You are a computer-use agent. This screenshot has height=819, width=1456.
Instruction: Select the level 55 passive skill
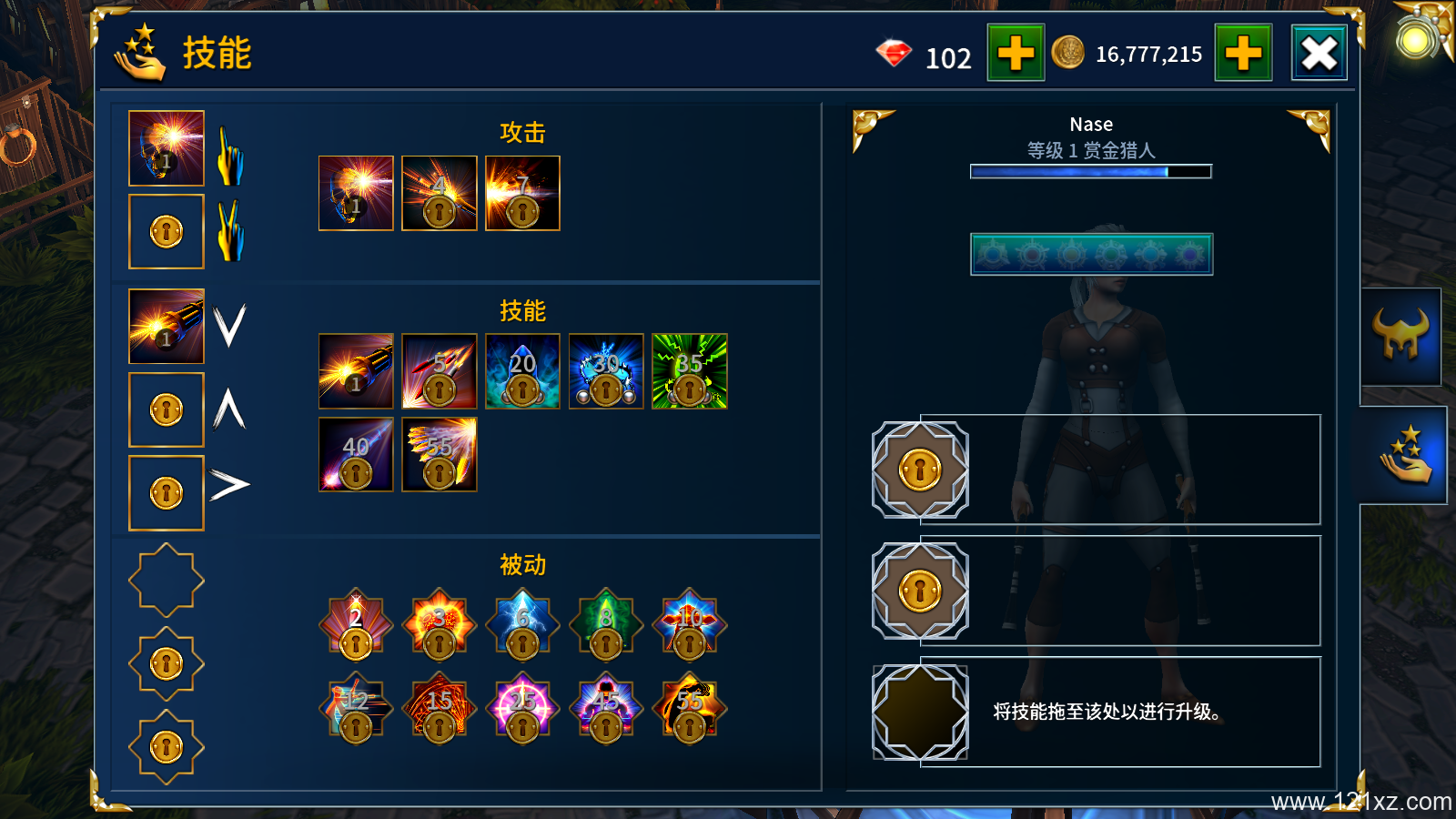[x=690, y=708]
